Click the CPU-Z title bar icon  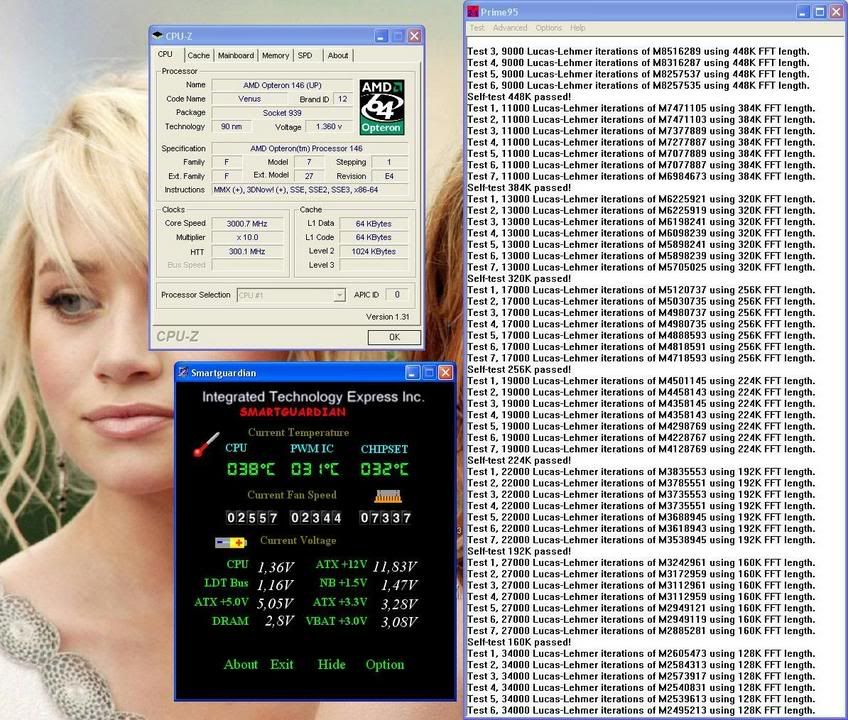tap(157, 36)
